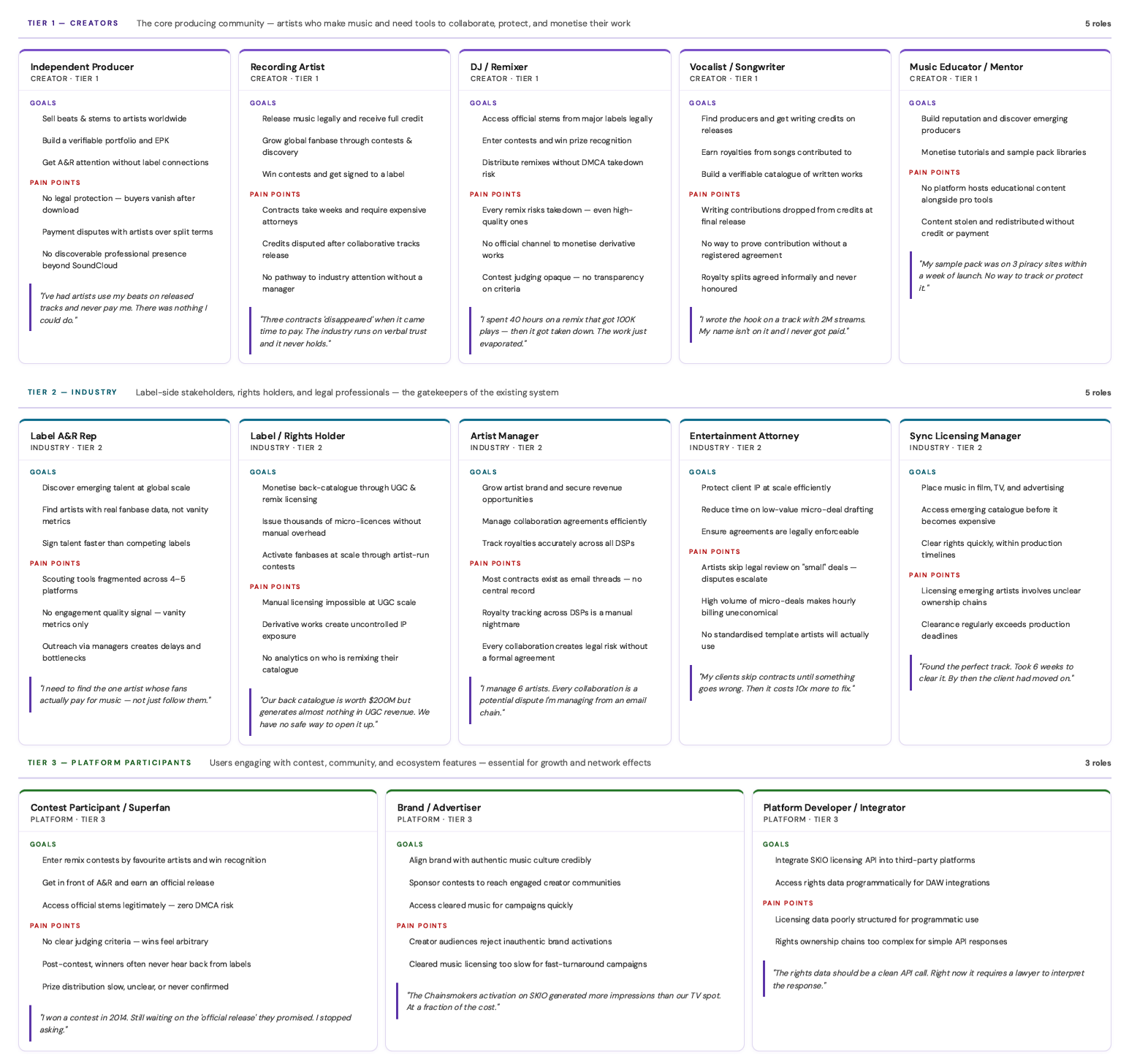Click the Vocalist / Songwriter heading
Screen dimensions: 1129x1064
coord(737,66)
